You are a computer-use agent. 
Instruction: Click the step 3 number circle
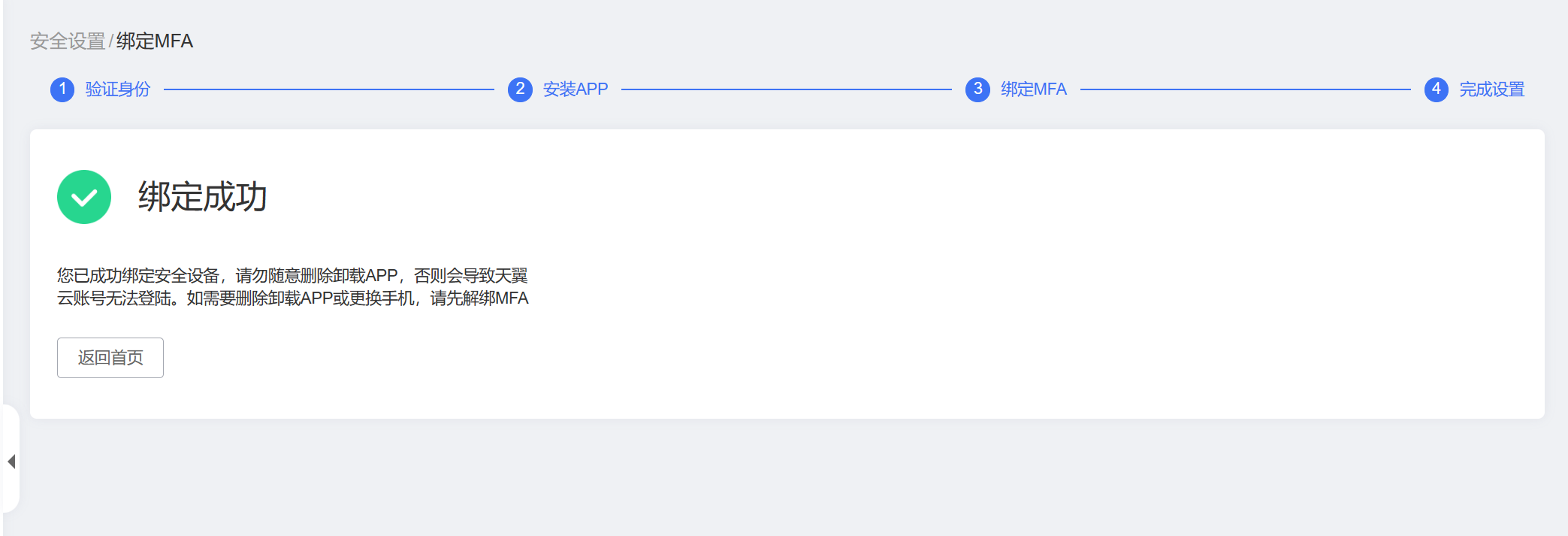point(977,89)
